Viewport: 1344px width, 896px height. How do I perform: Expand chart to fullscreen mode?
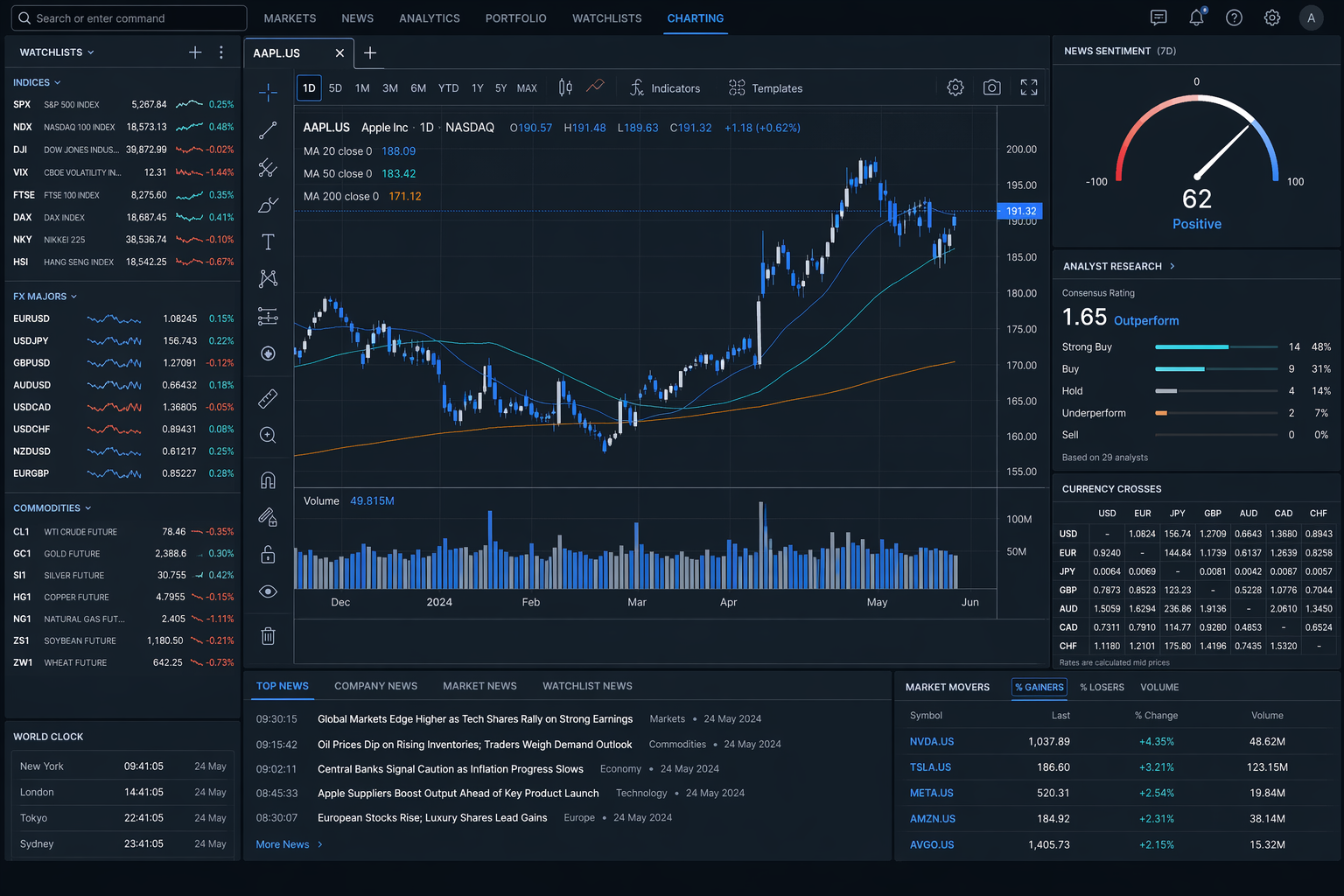(x=1029, y=87)
